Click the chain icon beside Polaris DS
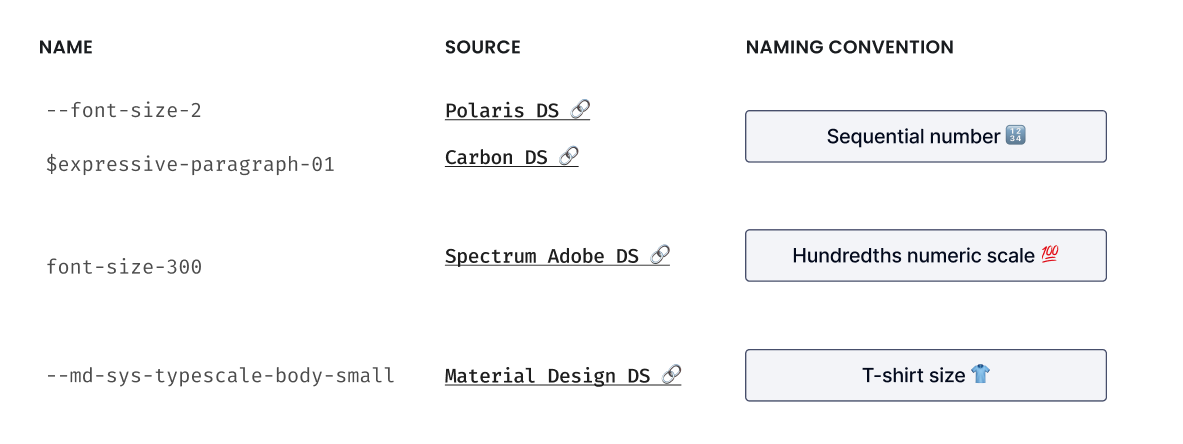 pos(579,109)
